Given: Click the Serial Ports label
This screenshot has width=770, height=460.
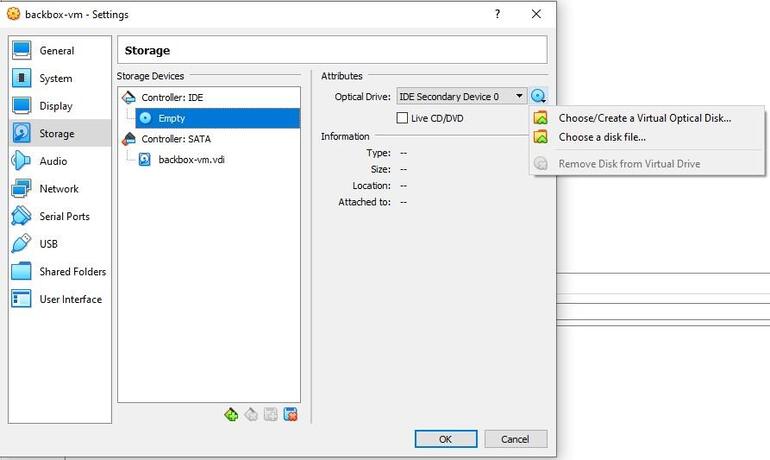Looking at the screenshot, I should pos(64,216).
